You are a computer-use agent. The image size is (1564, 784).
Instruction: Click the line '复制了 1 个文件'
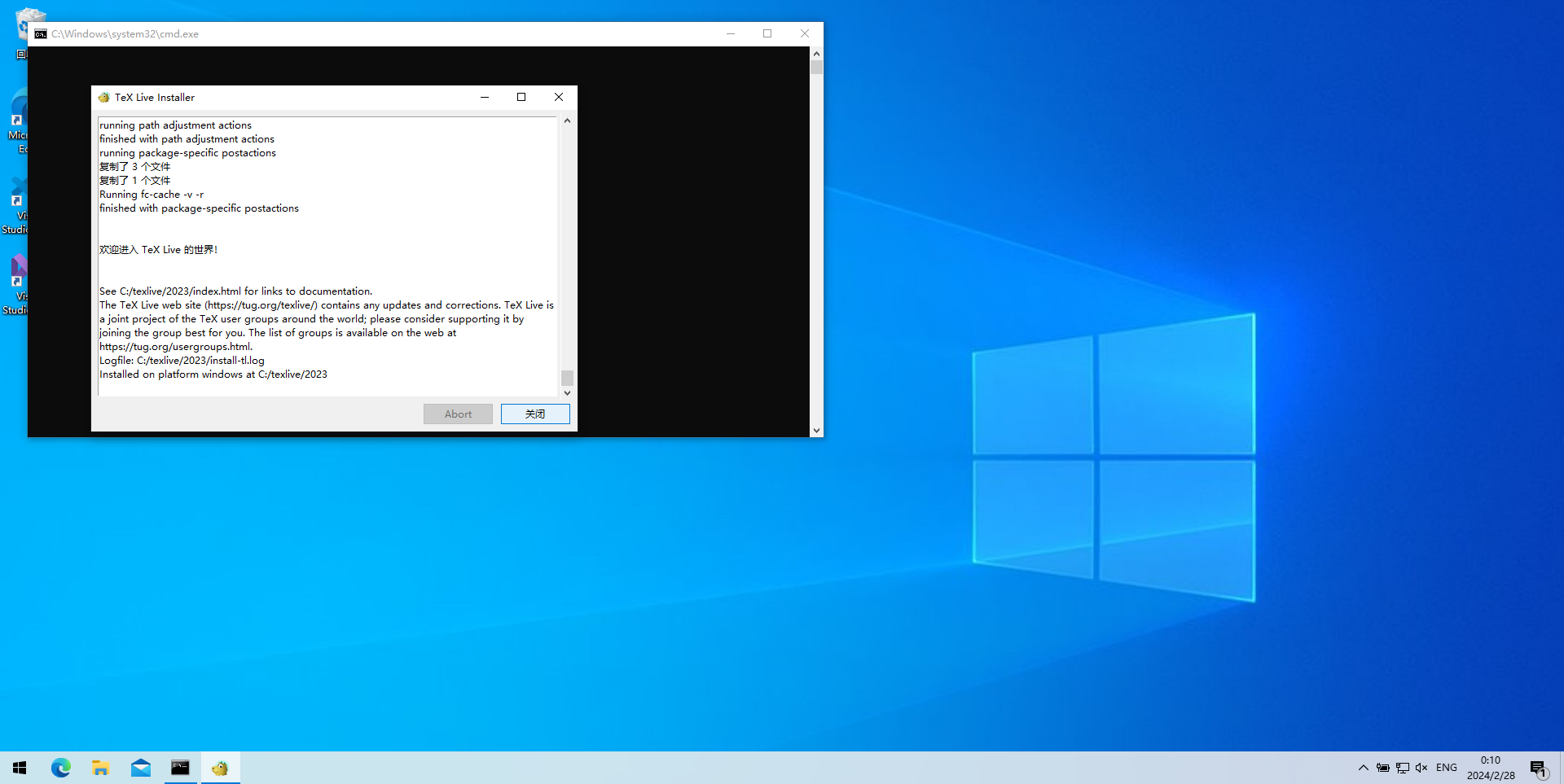pos(135,181)
